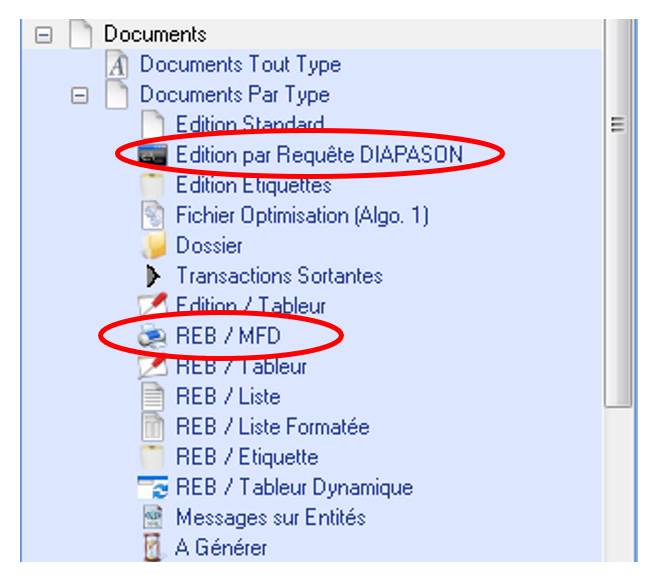Select the REB / Etiquette entry
The height and width of the screenshot is (581, 665).
pyautogui.click(x=247, y=457)
